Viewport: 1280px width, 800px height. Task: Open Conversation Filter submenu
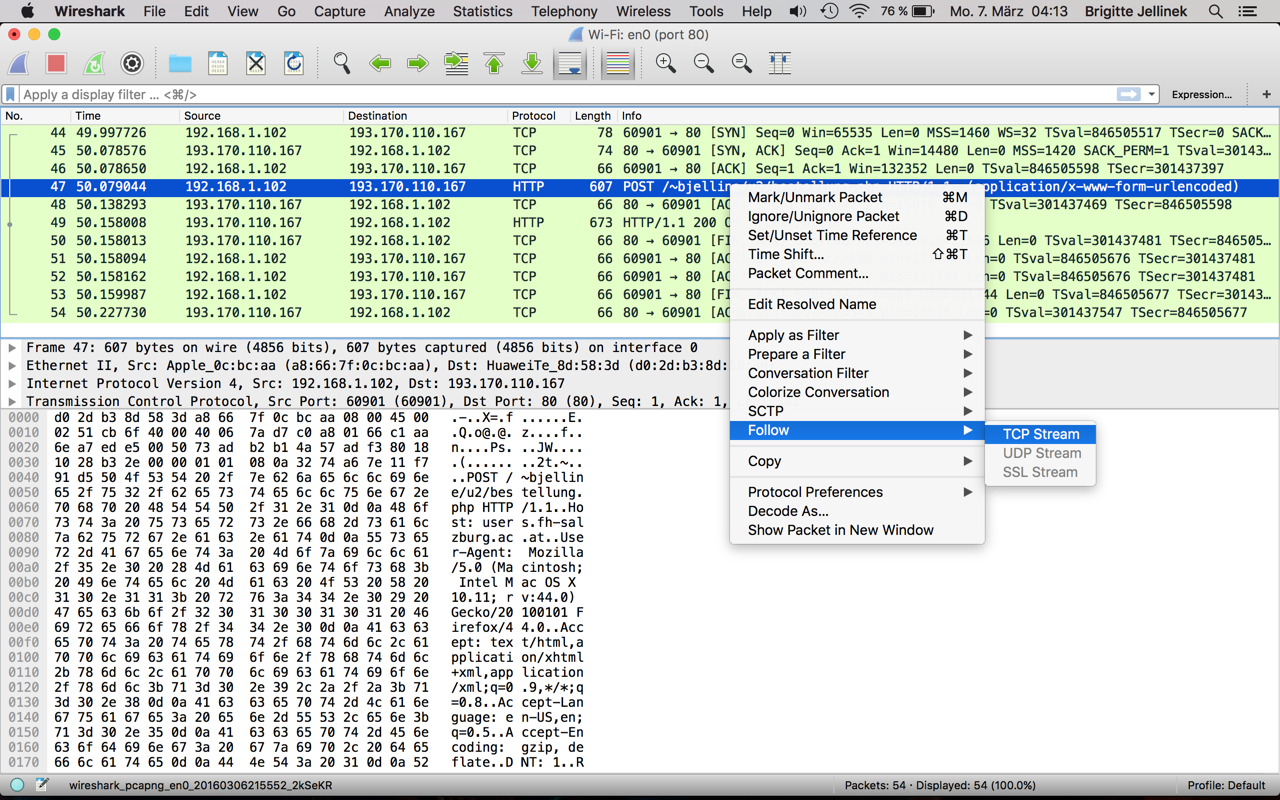coord(857,373)
